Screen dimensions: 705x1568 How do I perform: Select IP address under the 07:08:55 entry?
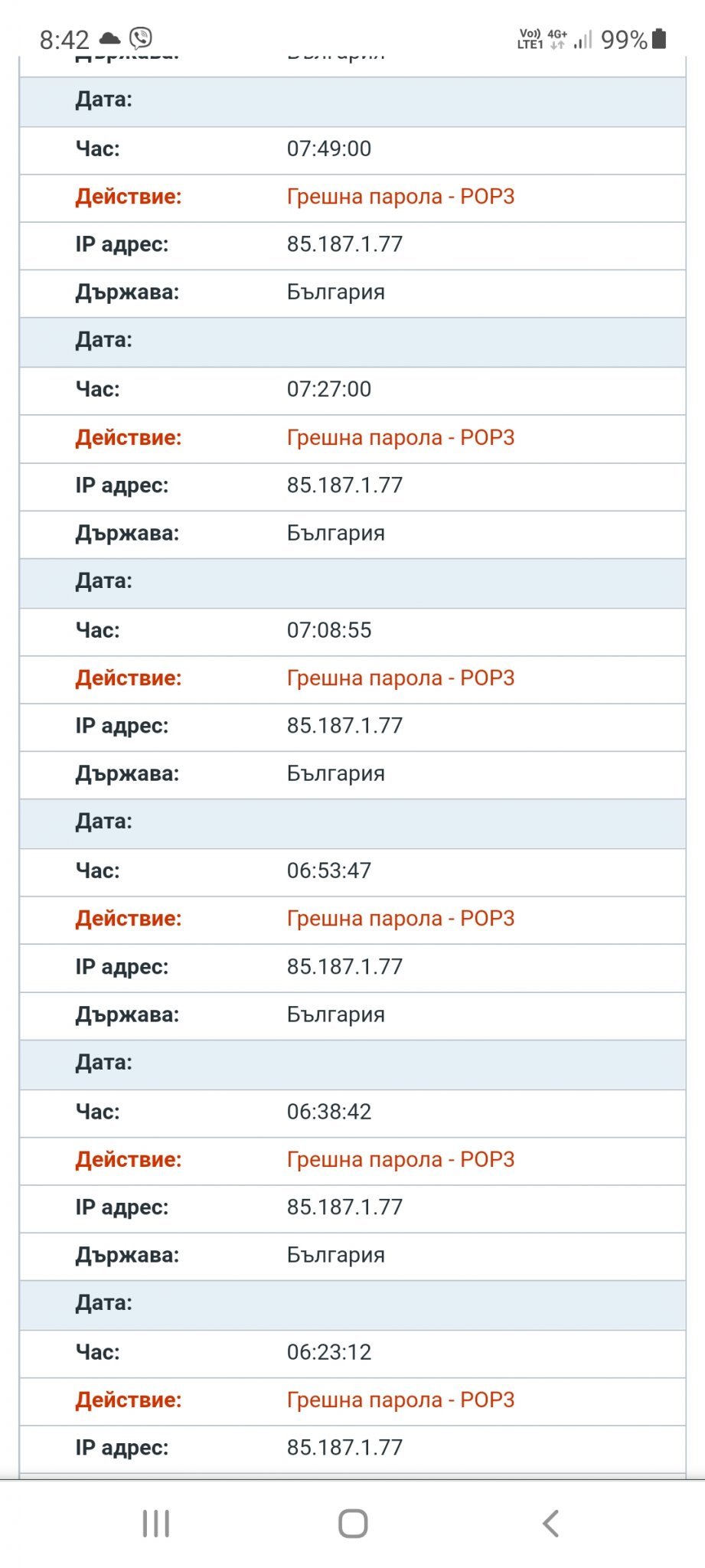(x=344, y=726)
